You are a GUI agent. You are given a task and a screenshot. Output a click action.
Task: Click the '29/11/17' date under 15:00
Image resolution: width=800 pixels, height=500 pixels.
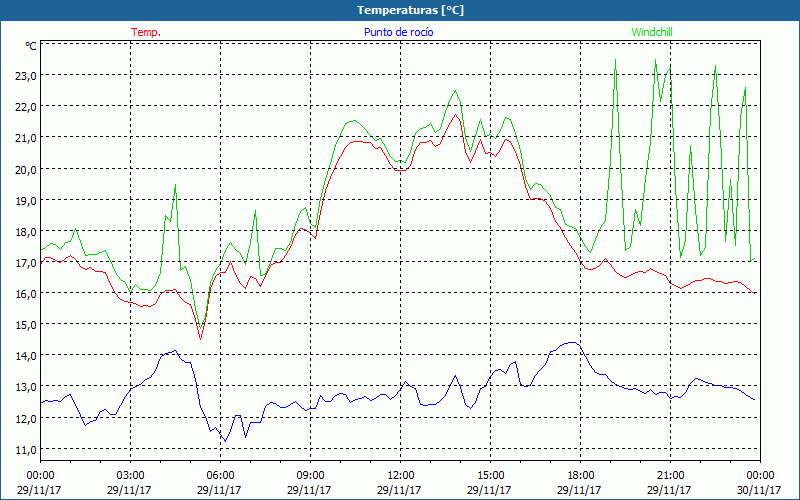click(x=489, y=490)
